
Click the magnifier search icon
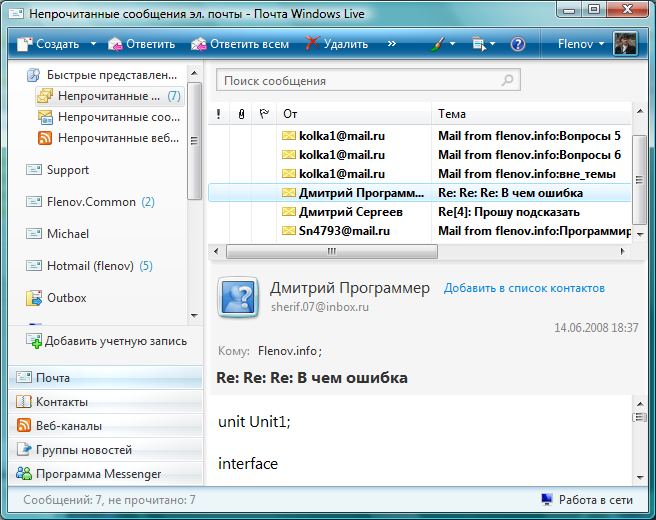click(507, 80)
